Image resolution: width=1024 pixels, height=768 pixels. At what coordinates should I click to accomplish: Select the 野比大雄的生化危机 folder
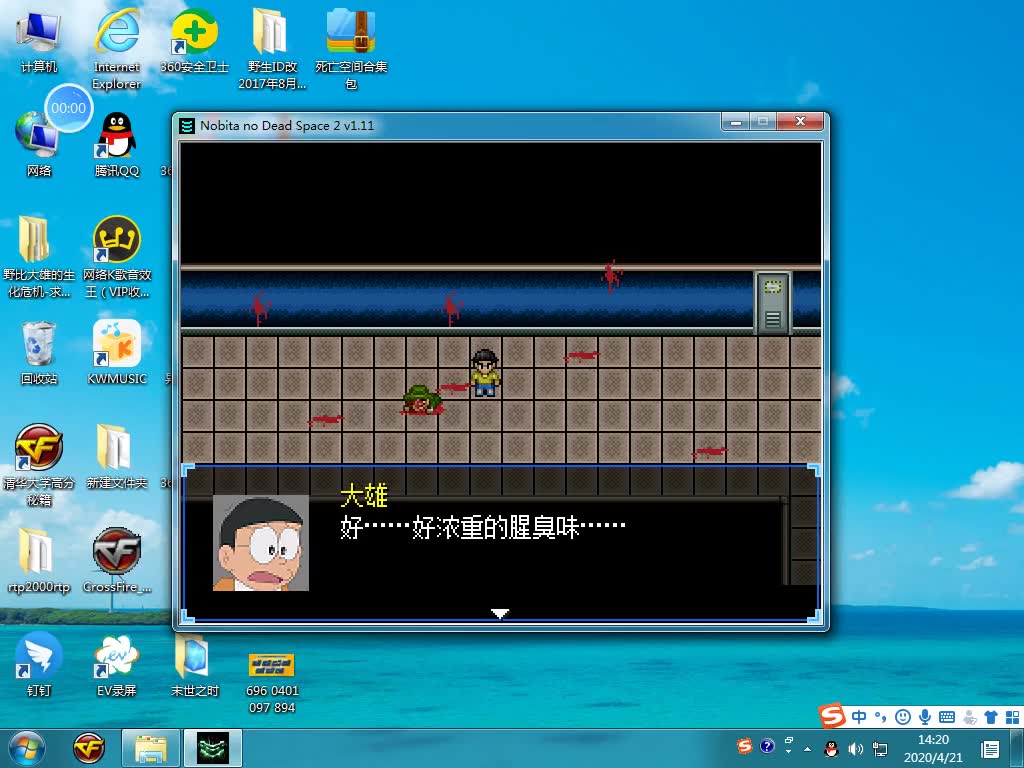39,257
